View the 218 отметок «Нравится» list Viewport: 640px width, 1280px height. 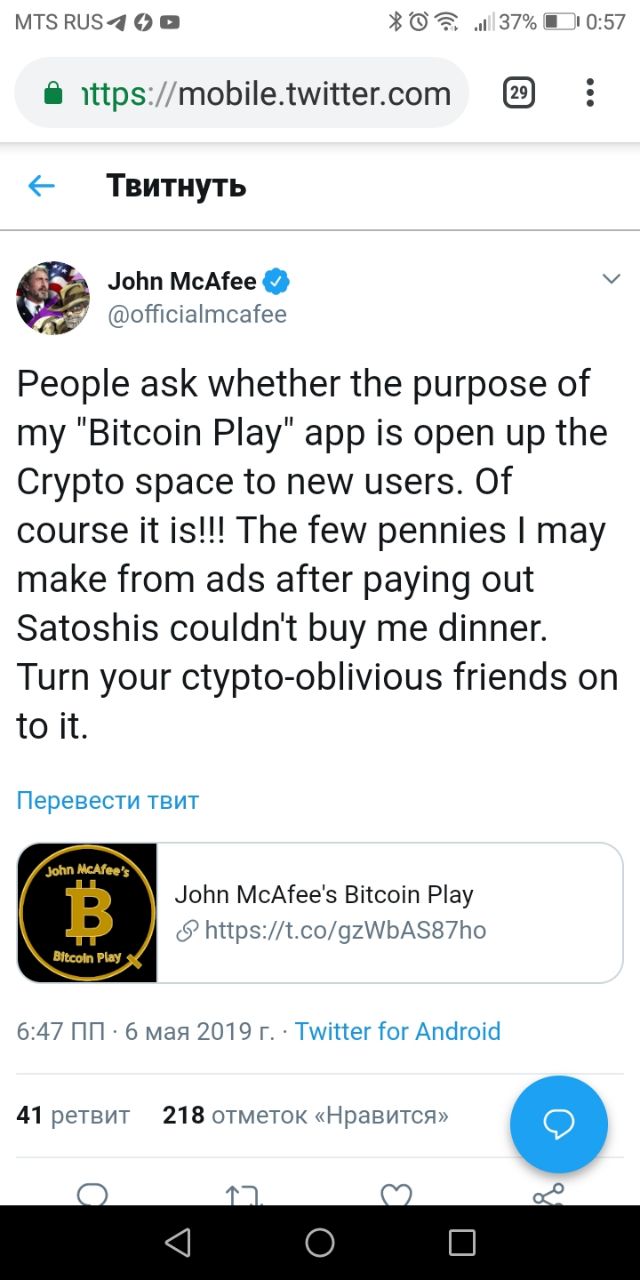[x=305, y=1115]
